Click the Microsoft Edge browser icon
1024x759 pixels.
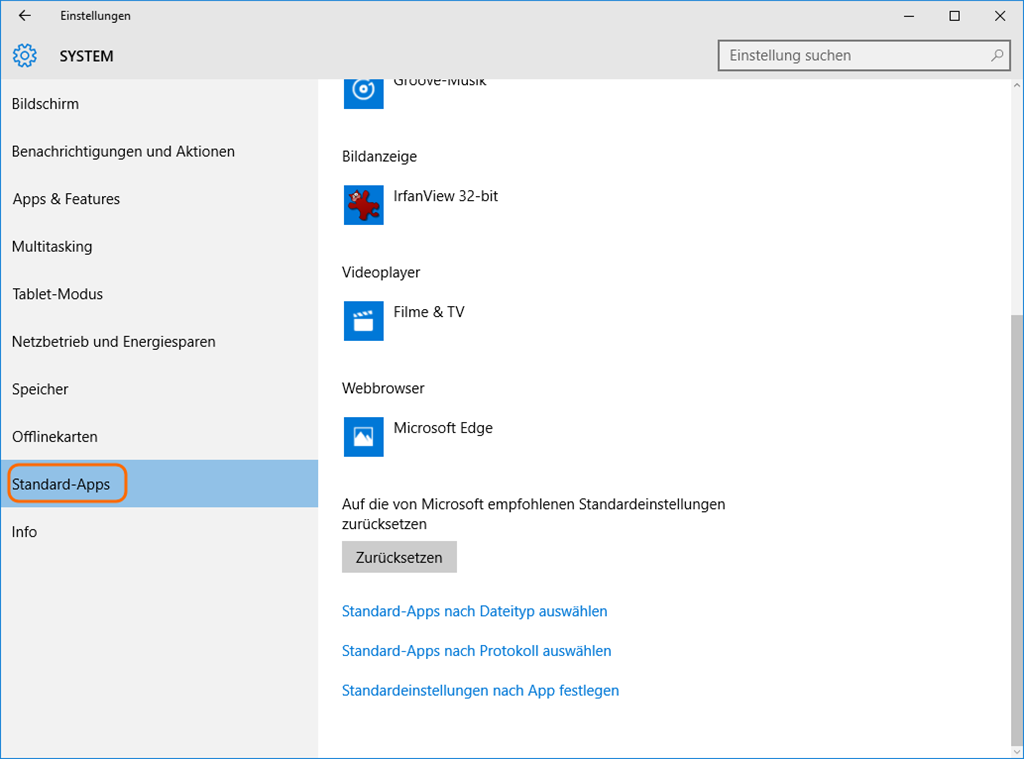pos(363,437)
